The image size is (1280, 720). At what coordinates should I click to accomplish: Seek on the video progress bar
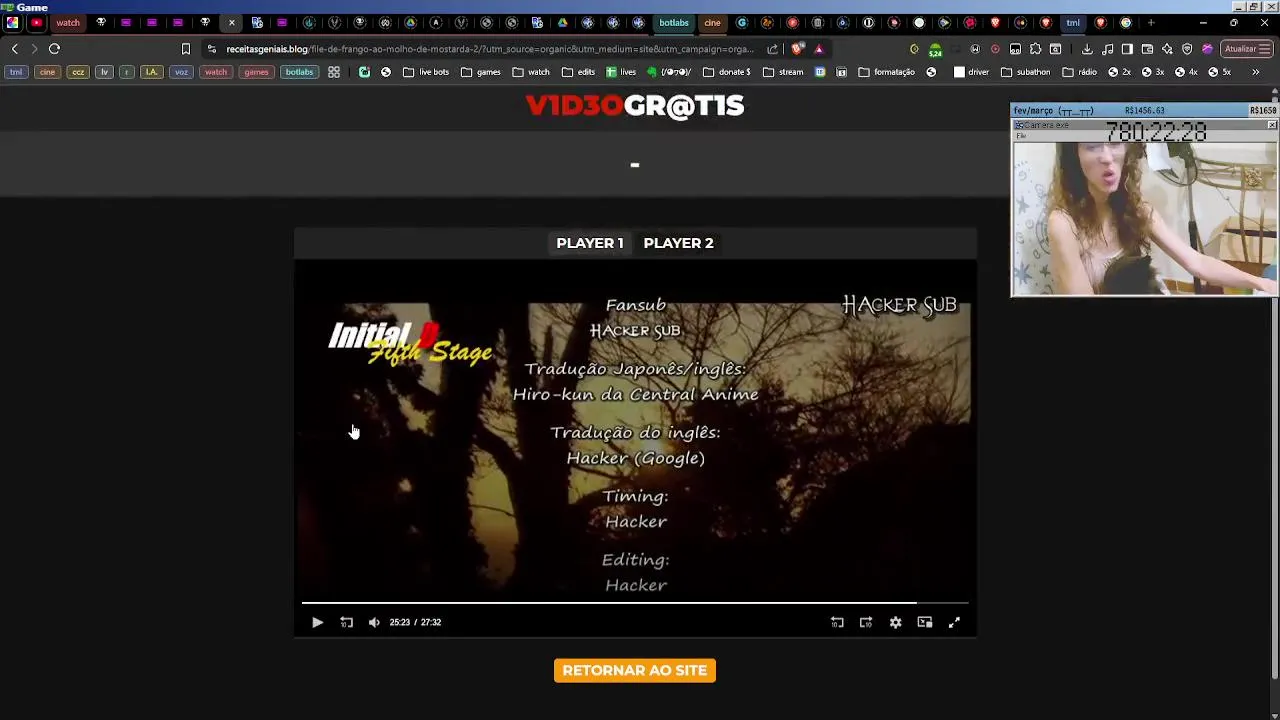(635, 603)
